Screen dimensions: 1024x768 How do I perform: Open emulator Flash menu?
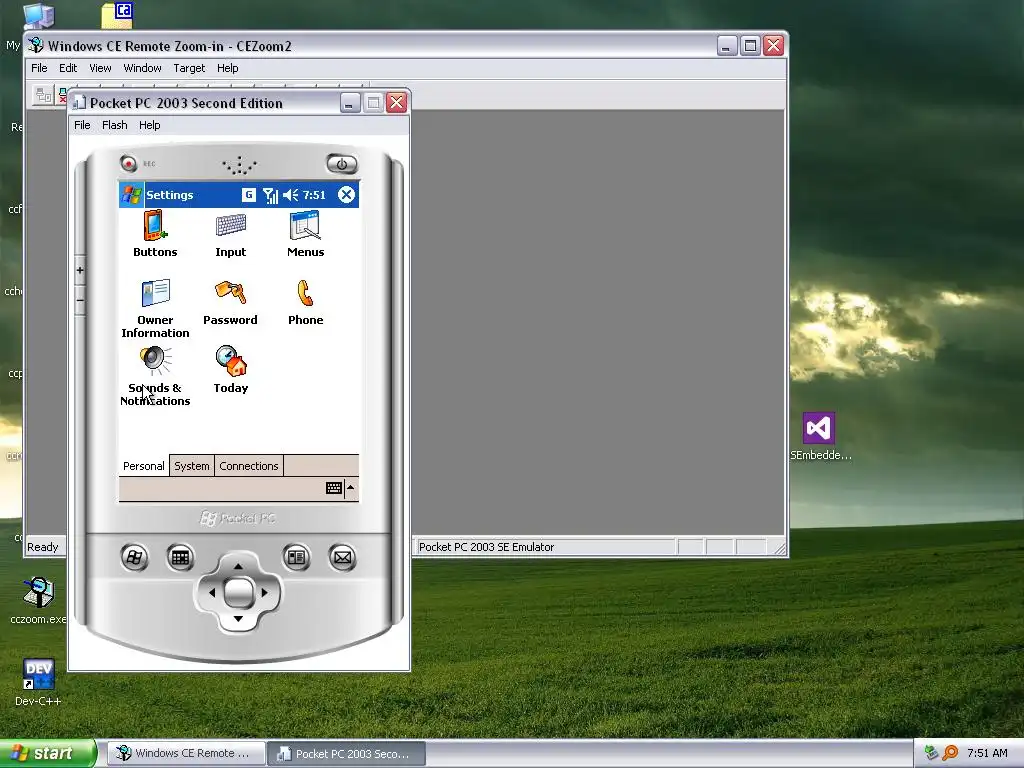coord(114,125)
